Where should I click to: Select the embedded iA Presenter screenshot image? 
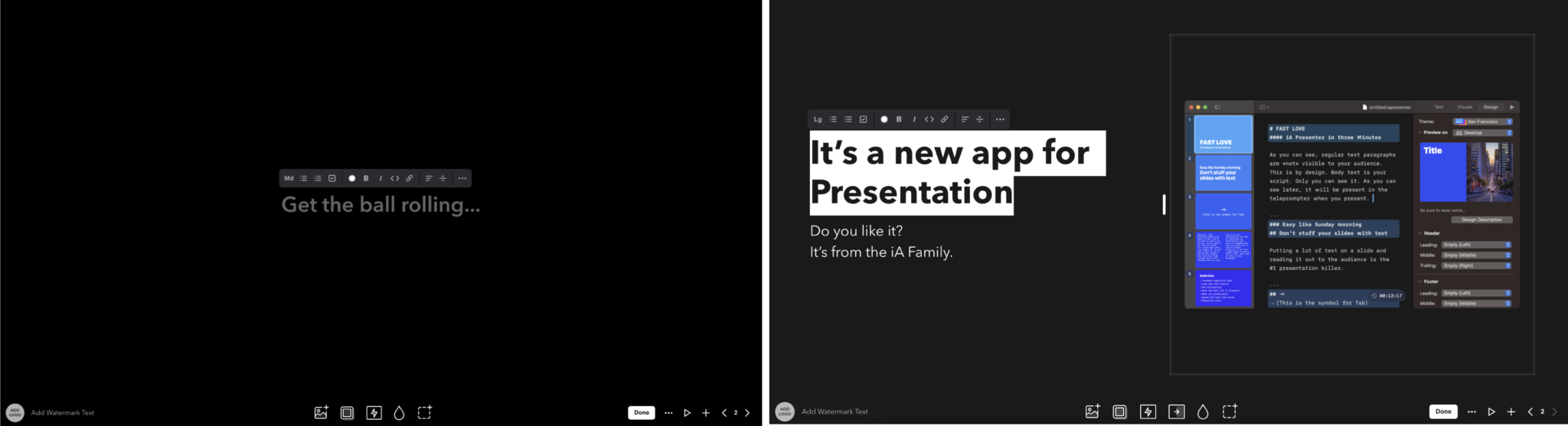point(1352,204)
